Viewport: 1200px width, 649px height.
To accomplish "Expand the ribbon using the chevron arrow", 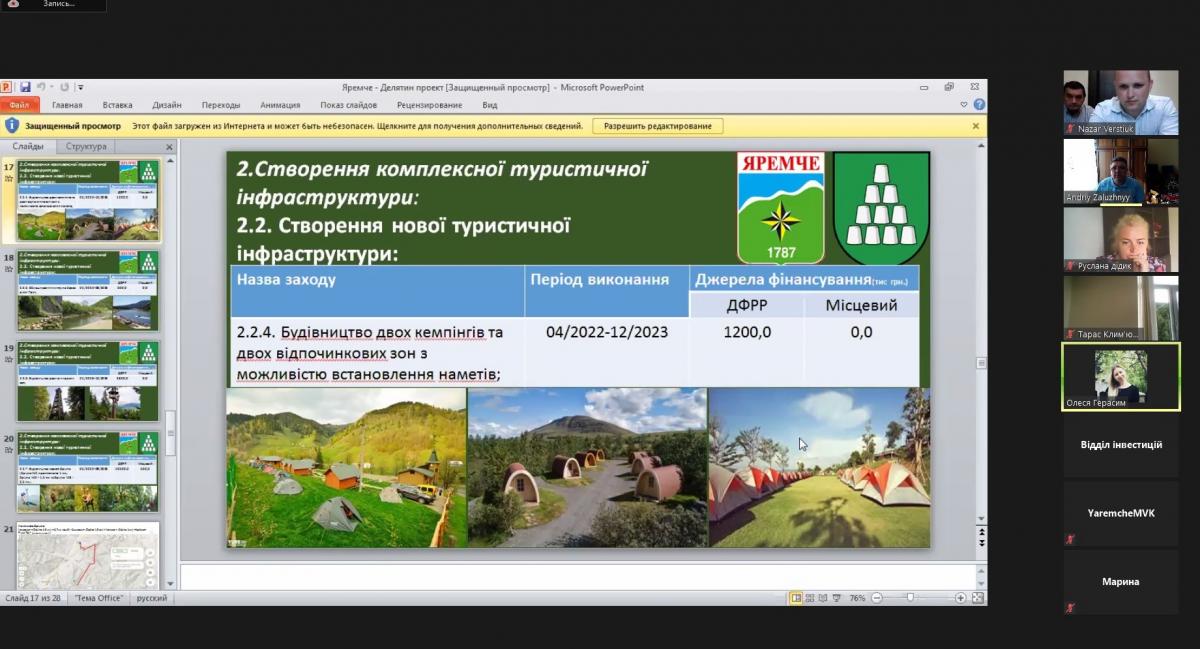I will point(964,105).
